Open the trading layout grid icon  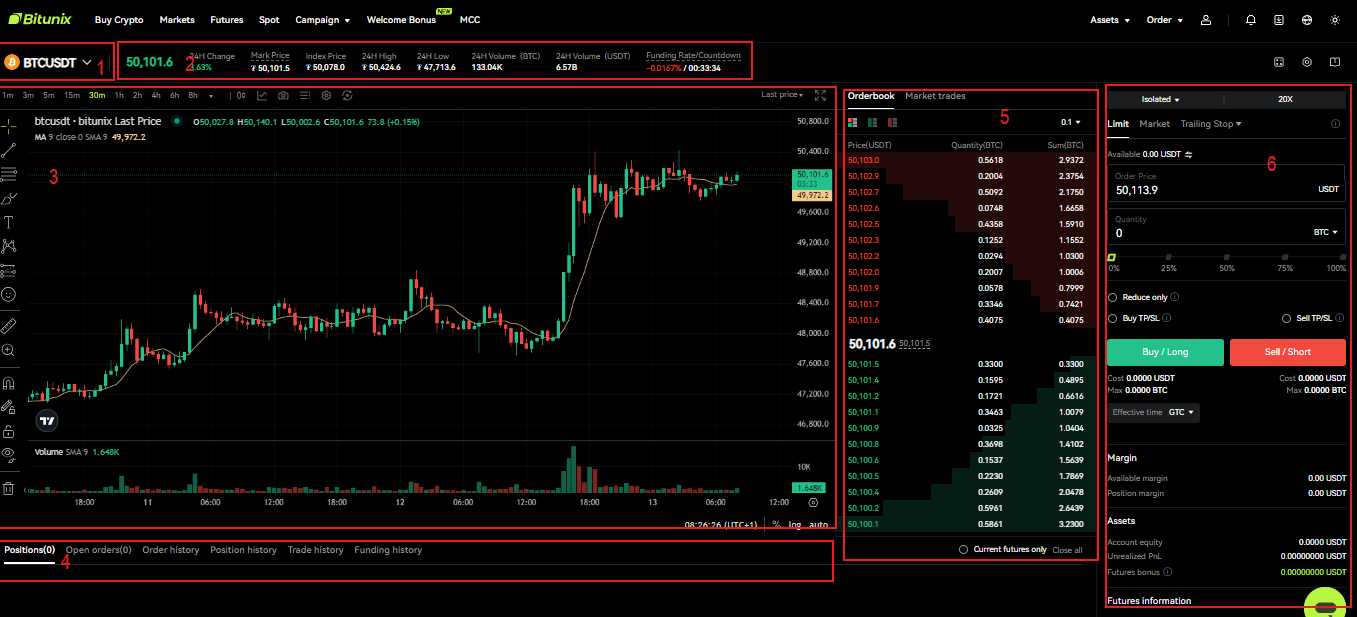1279,62
